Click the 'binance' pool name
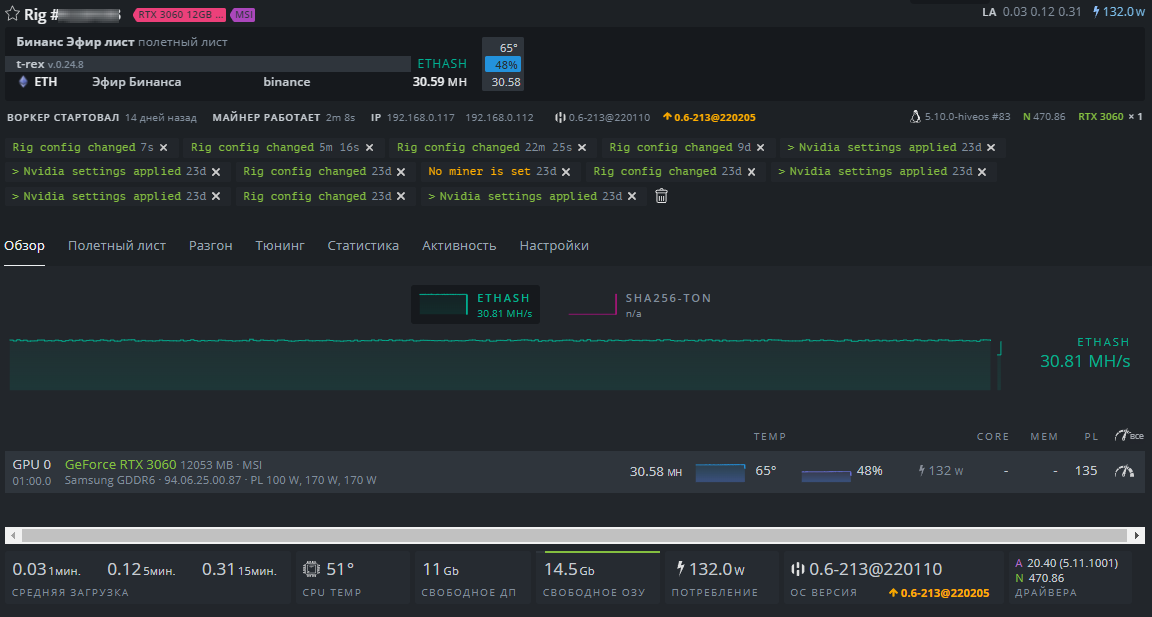 click(287, 82)
